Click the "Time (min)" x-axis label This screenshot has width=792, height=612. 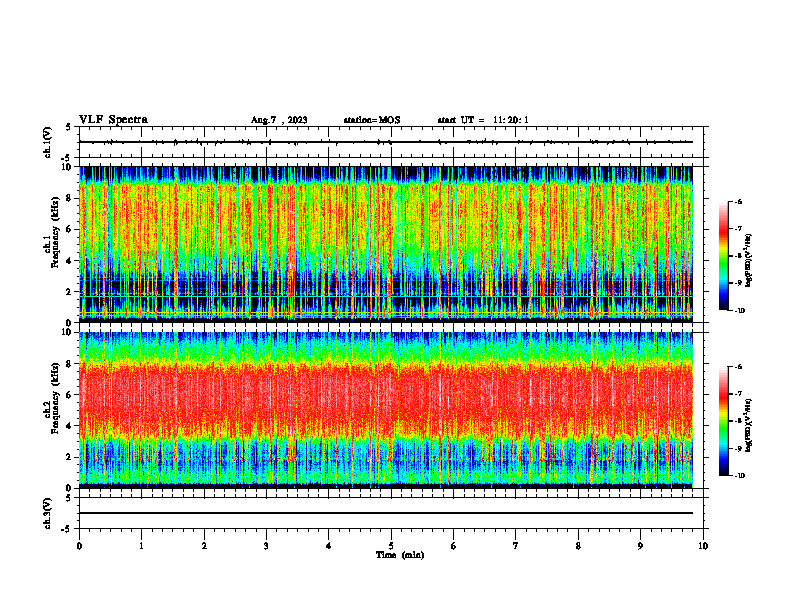400,555
